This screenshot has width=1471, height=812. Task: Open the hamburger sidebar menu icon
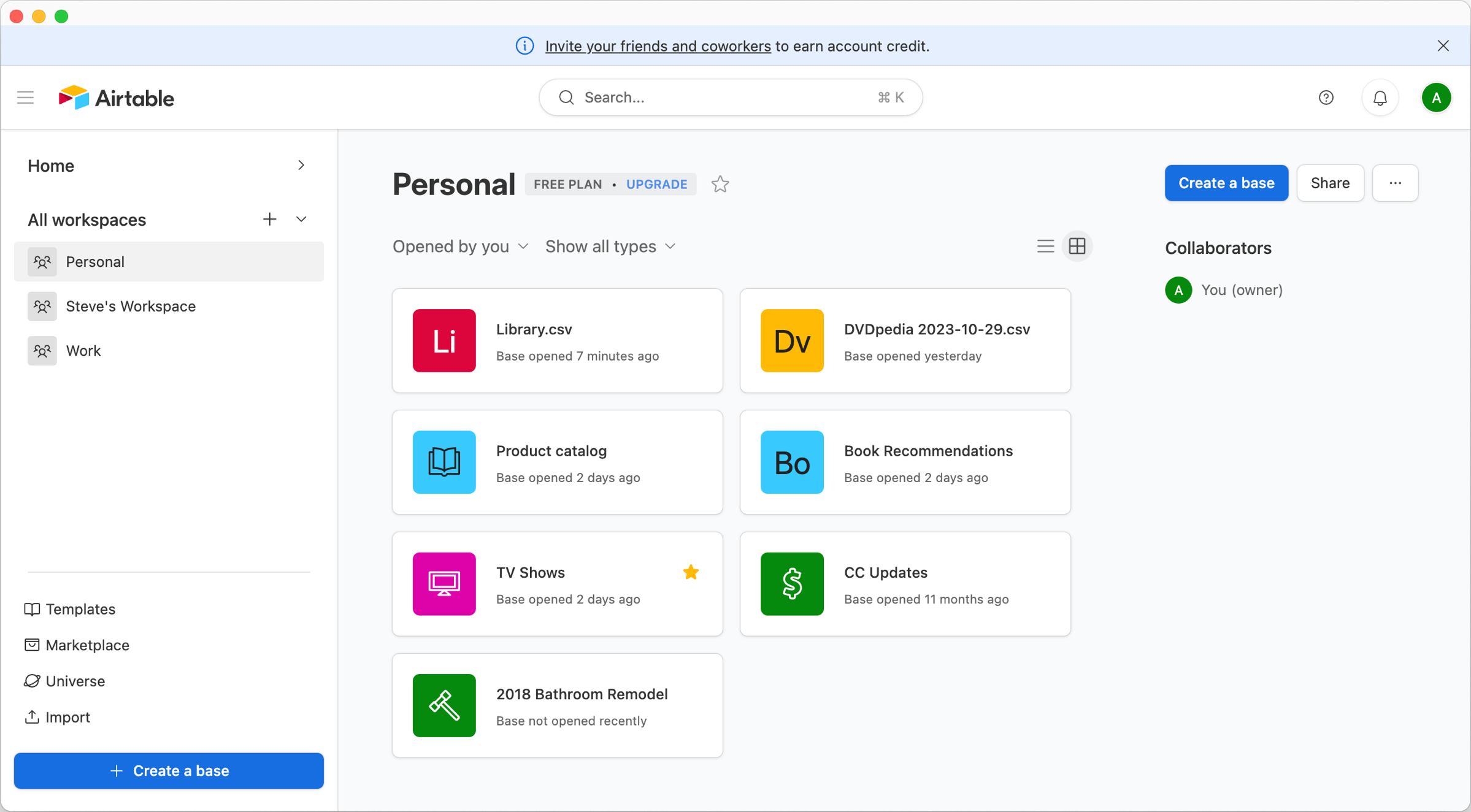click(x=25, y=98)
